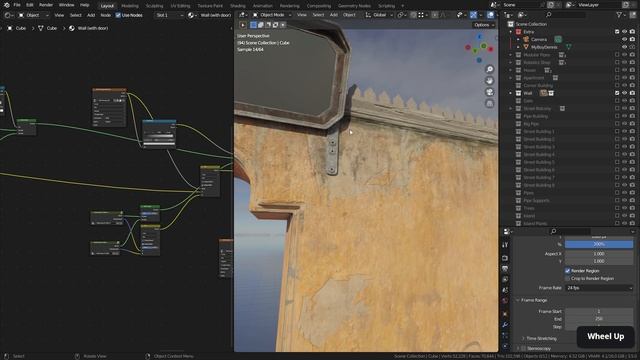
Task: Expand the Extra collection in outliner
Action: [511, 31]
